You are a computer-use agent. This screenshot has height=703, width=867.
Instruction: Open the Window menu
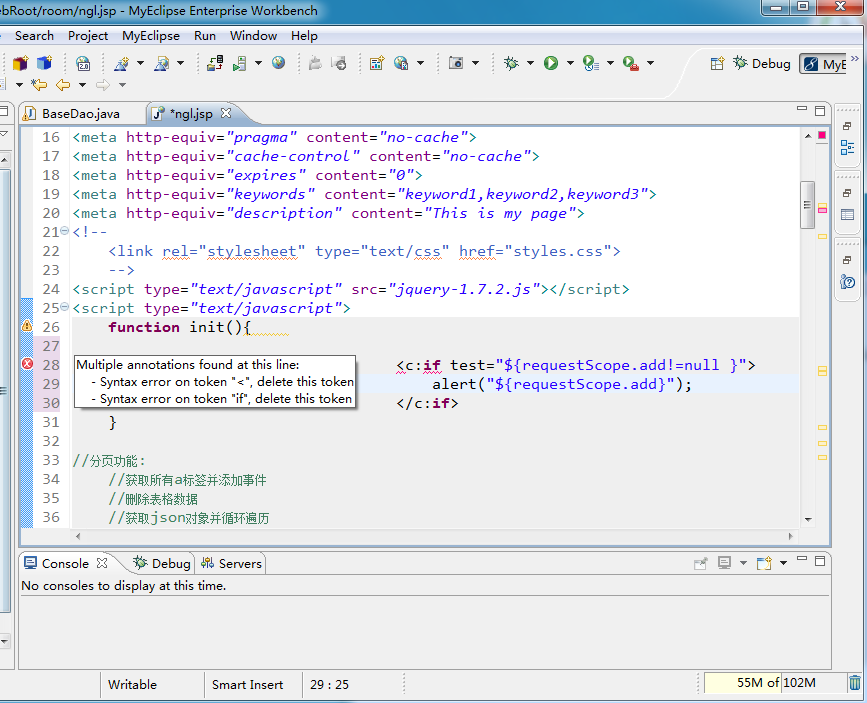[x=253, y=36]
